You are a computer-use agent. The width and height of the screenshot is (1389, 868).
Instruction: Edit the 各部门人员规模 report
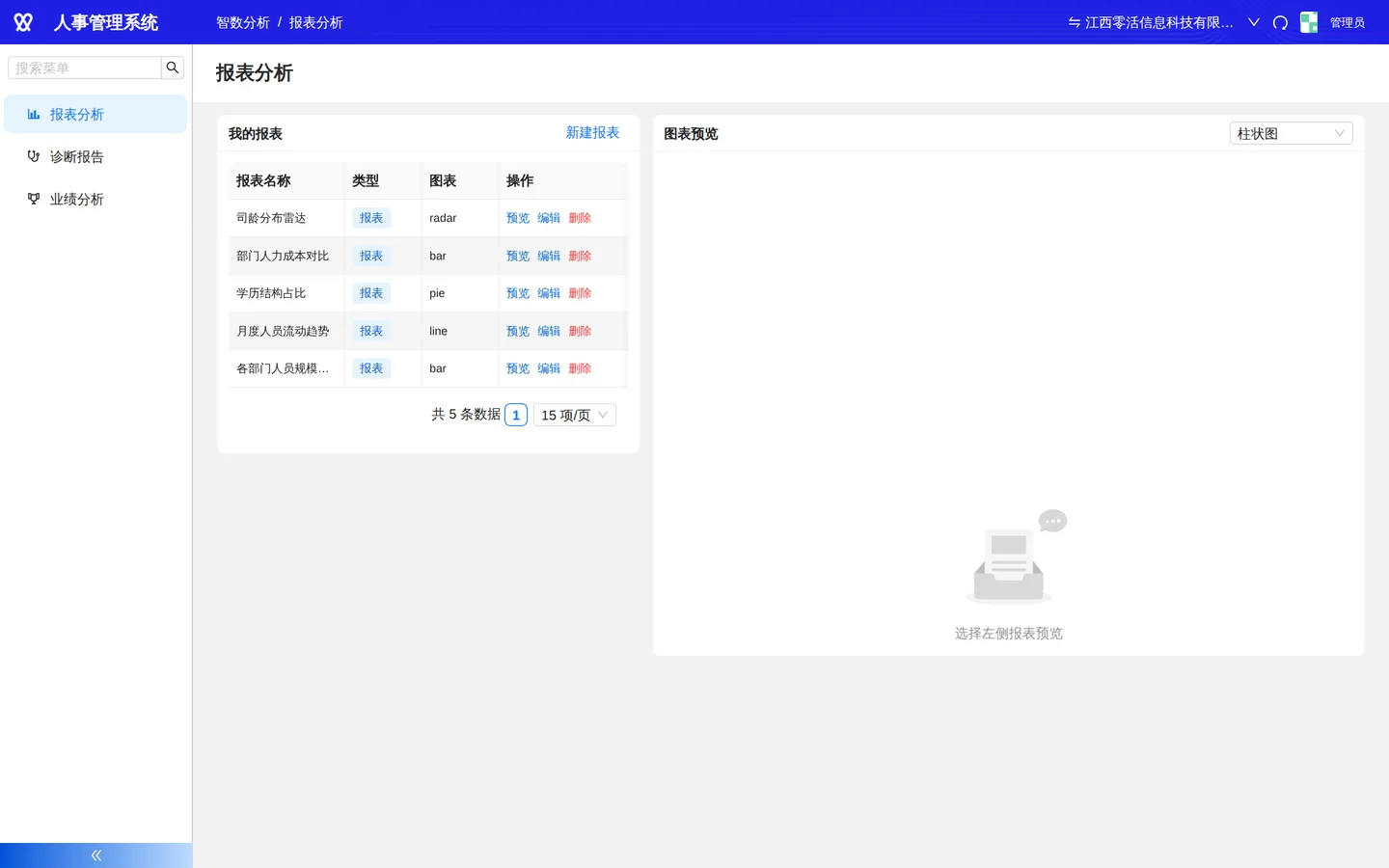(549, 368)
